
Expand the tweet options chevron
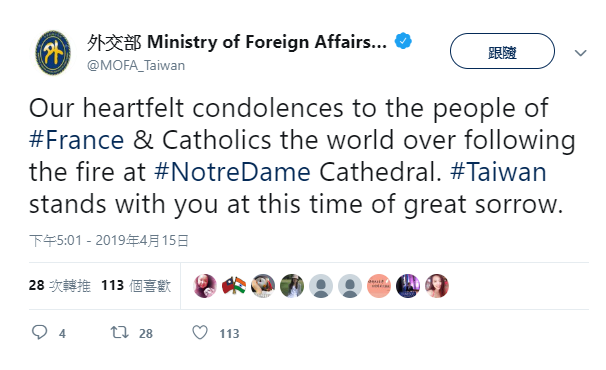click(x=580, y=53)
